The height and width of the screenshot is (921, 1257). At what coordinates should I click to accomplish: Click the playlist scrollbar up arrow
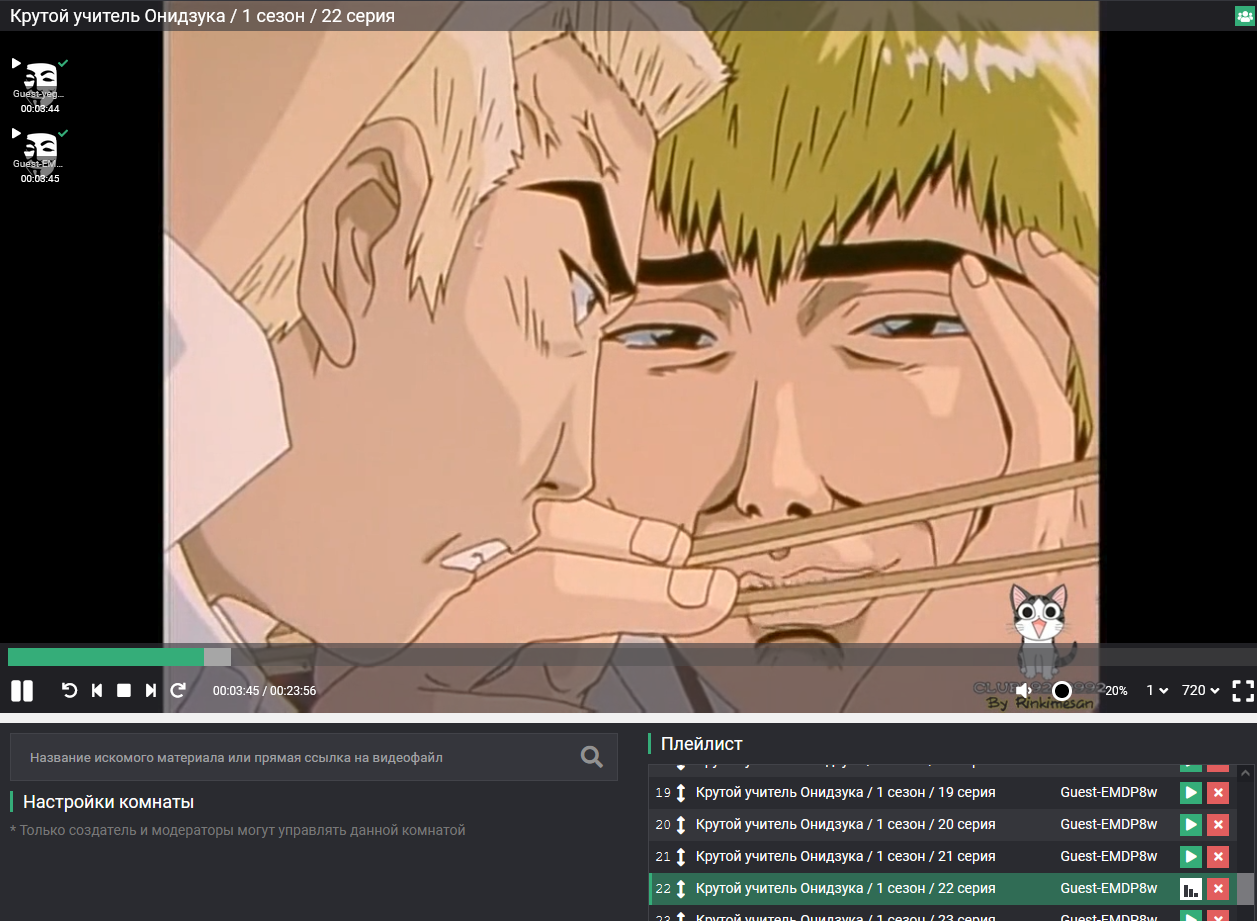point(1245,773)
